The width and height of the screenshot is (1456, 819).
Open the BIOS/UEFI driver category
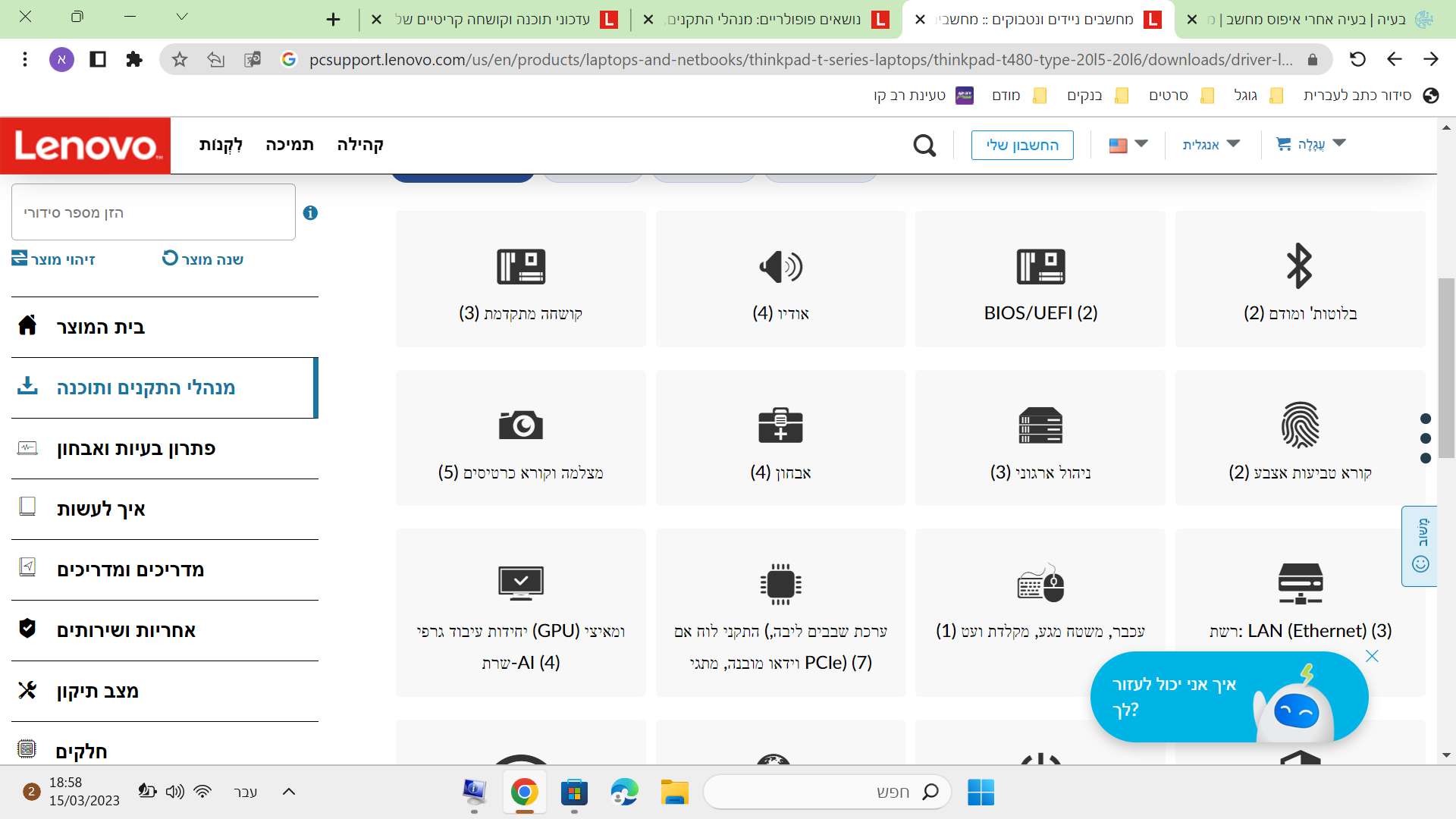(1040, 279)
